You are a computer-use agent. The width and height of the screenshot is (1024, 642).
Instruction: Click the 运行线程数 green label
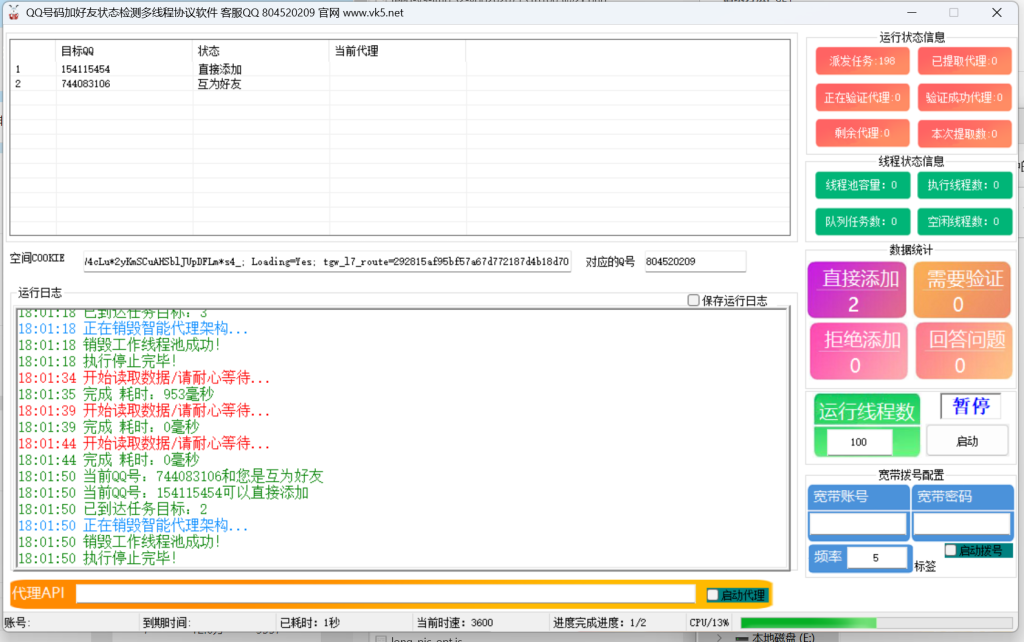coord(867,411)
